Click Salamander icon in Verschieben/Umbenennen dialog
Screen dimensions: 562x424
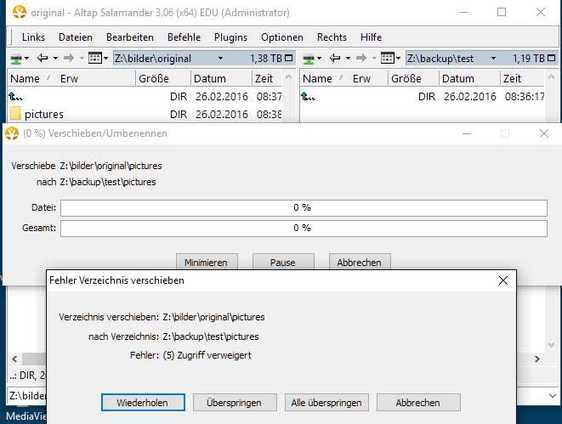coord(12,133)
